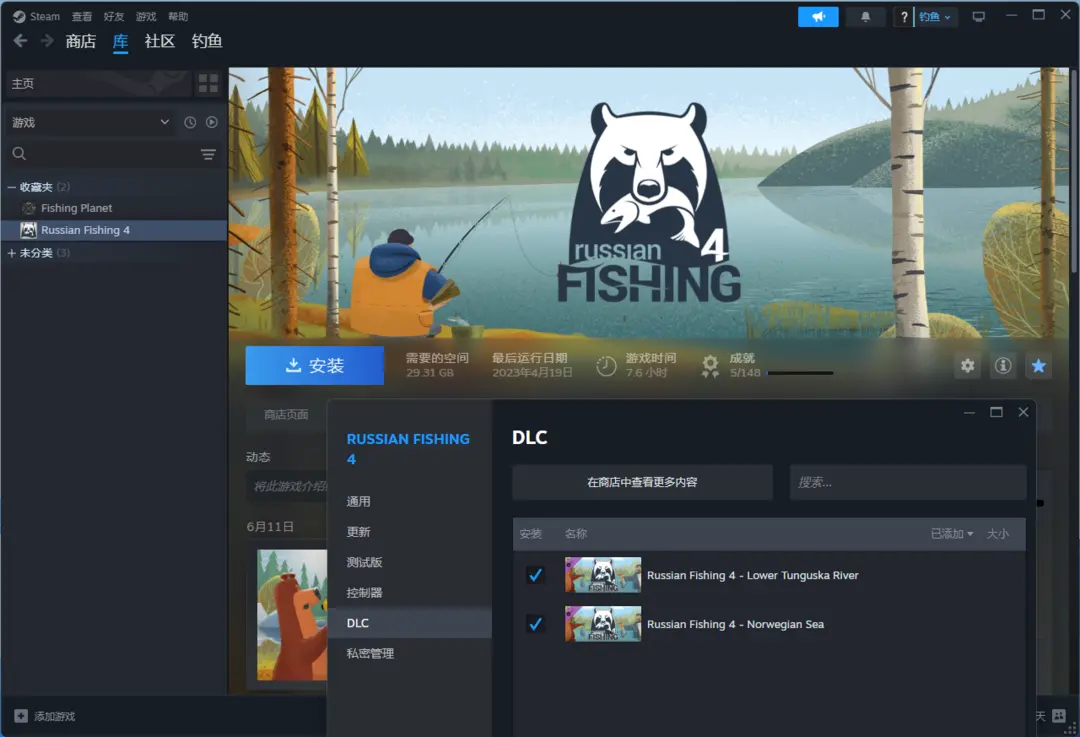Image resolution: width=1080 pixels, height=737 pixels.
Task: Open the library advanced filter icon
Action: click(208, 154)
